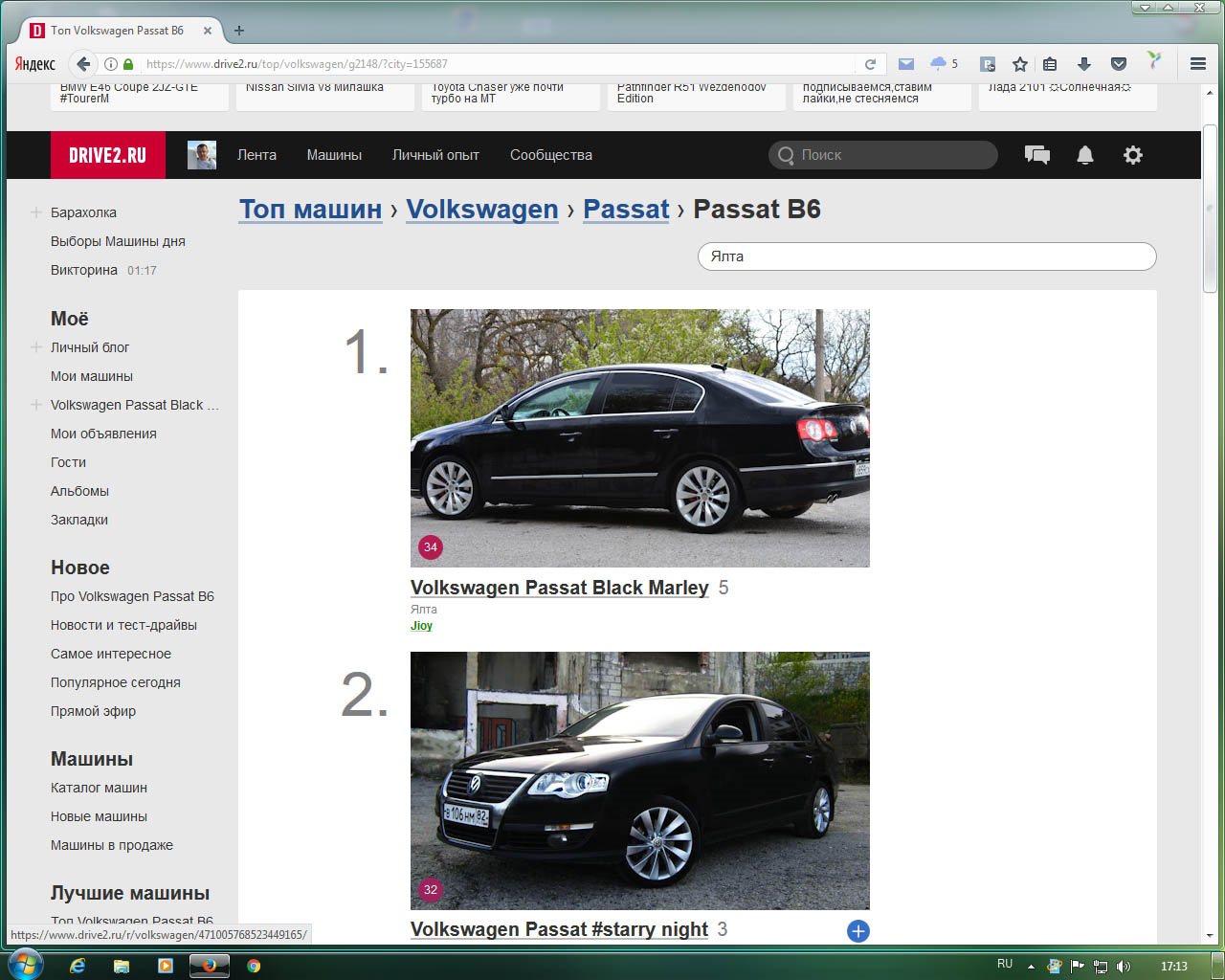Open the black Passat rank 2 photo
The height and width of the screenshot is (980, 1225).
[640, 781]
